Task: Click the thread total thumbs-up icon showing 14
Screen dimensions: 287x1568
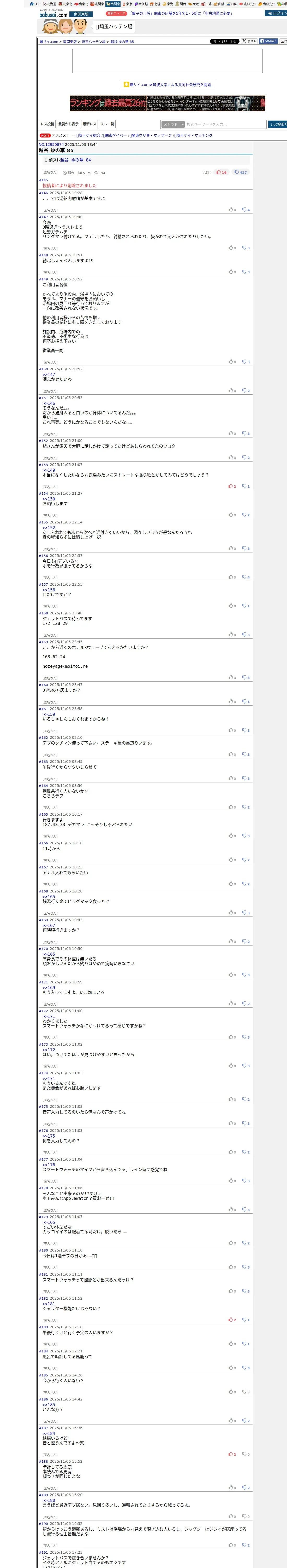Action: point(221,172)
